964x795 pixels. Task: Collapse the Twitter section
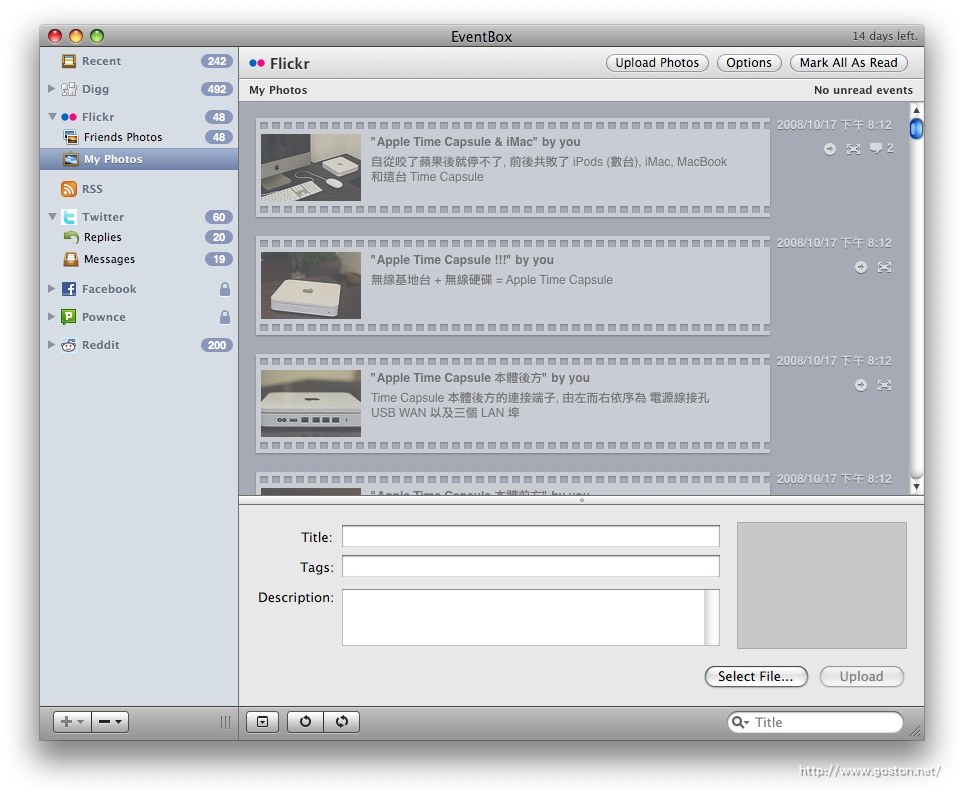pyautogui.click(x=52, y=216)
